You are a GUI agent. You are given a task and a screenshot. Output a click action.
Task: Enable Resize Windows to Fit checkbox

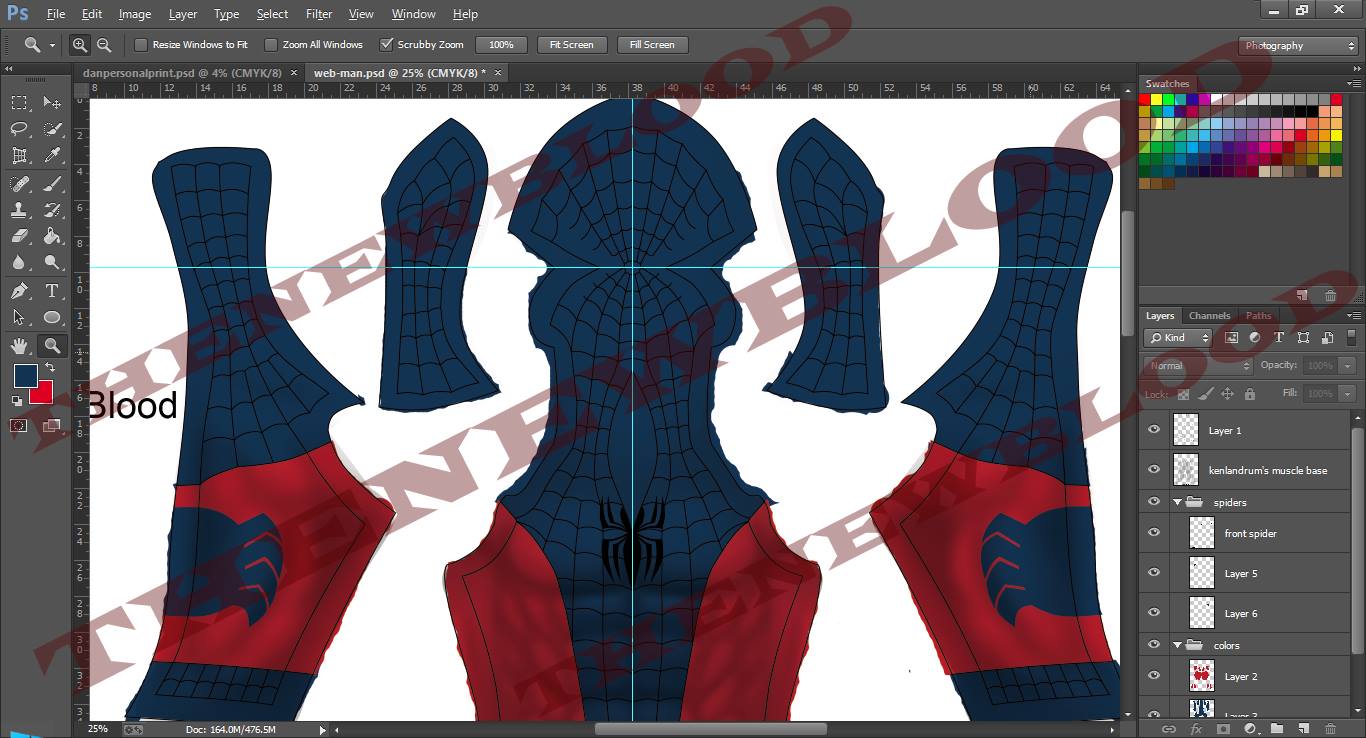click(x=141, y=45)
